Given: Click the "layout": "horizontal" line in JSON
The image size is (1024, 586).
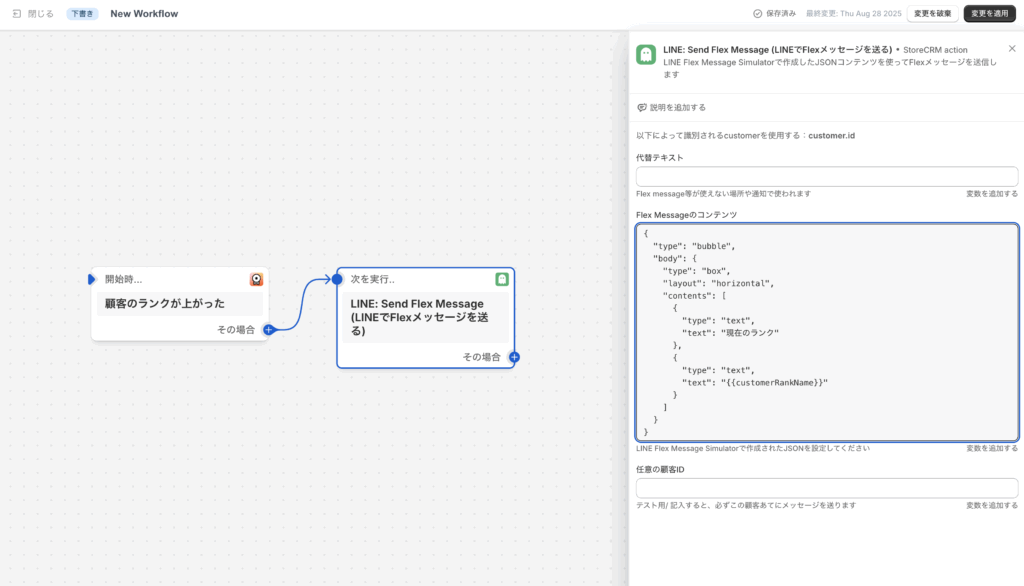Looking at the screenshot, I should (x=718, y=284).
